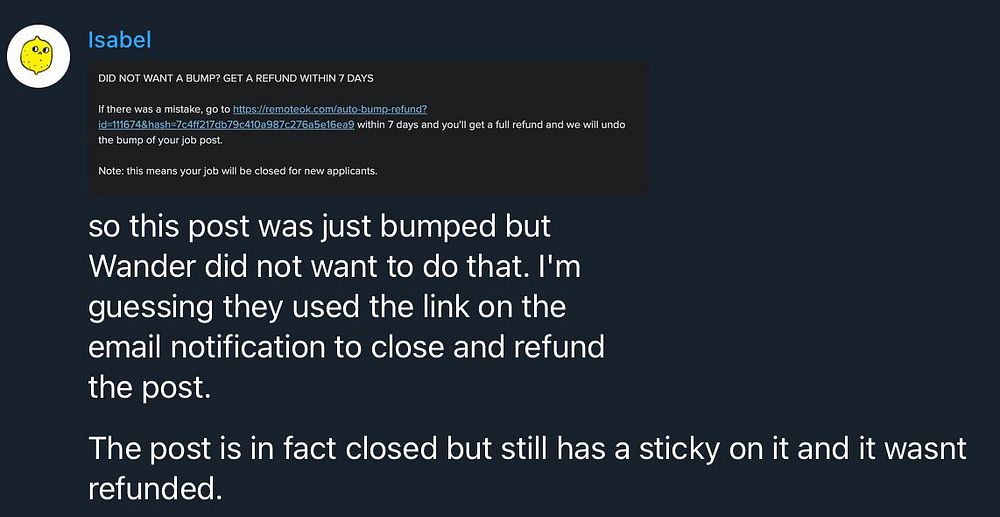The width and height of the screenshot is (1000, 517).
Task: Click the "the post." line ending the first paragraph
Action: pos(149,387)
